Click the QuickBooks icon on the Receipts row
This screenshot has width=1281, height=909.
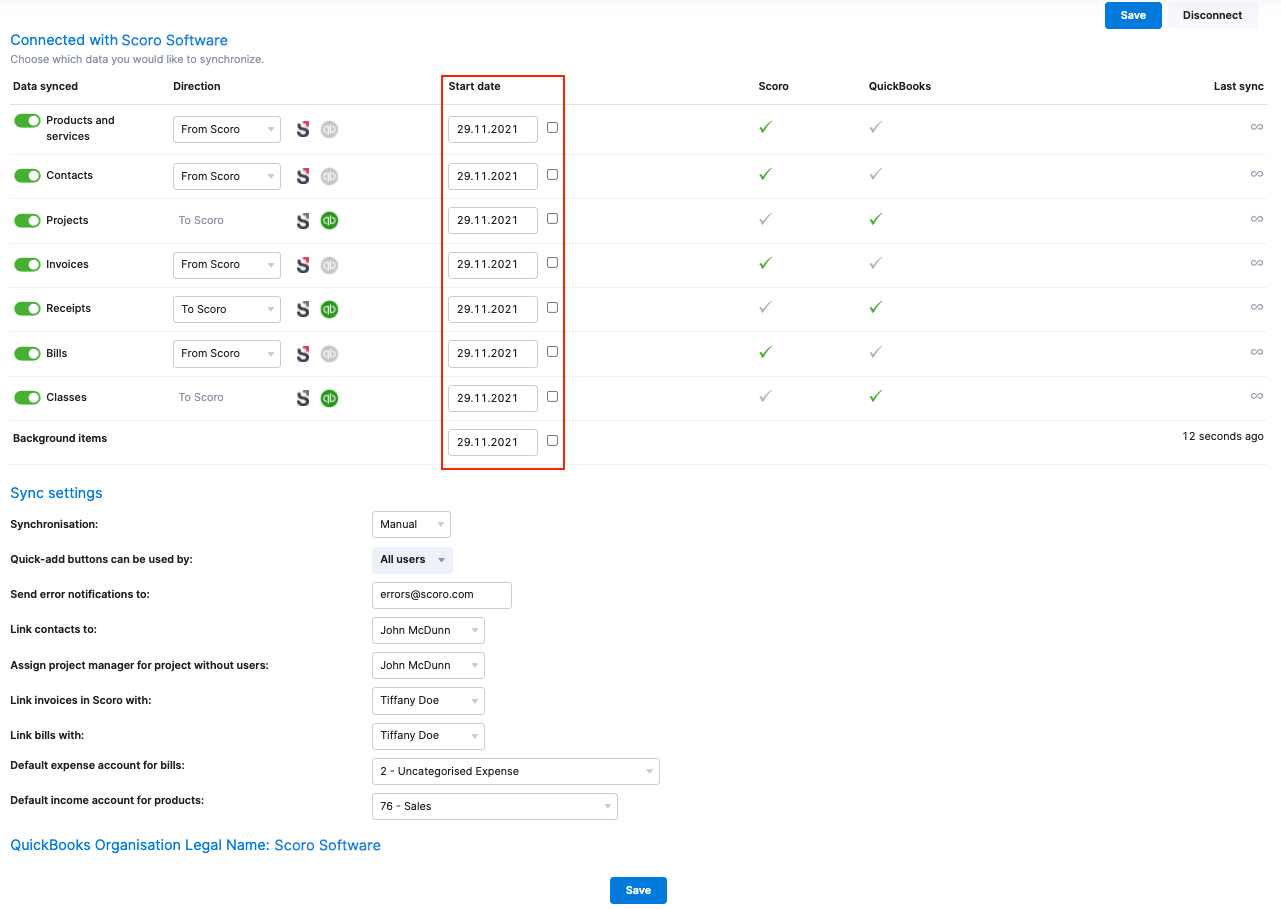pyautogui.click(x=329, y=309)
